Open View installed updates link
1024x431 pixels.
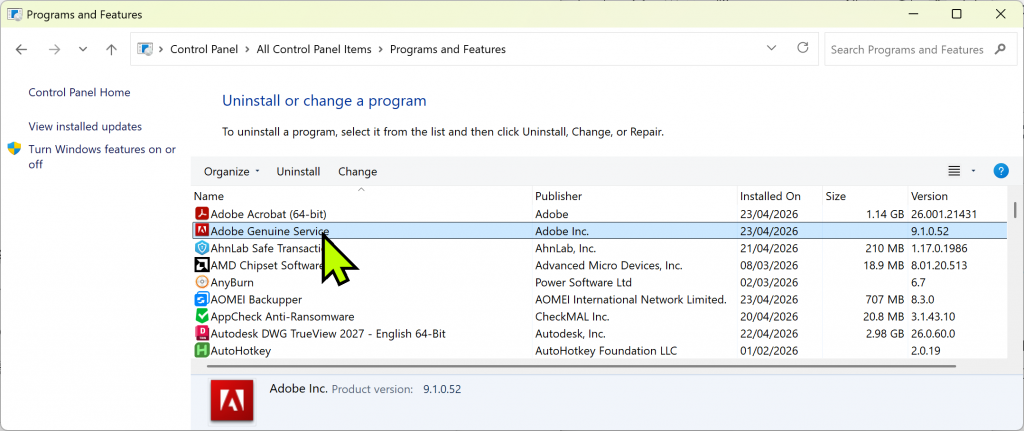[85, 127]
